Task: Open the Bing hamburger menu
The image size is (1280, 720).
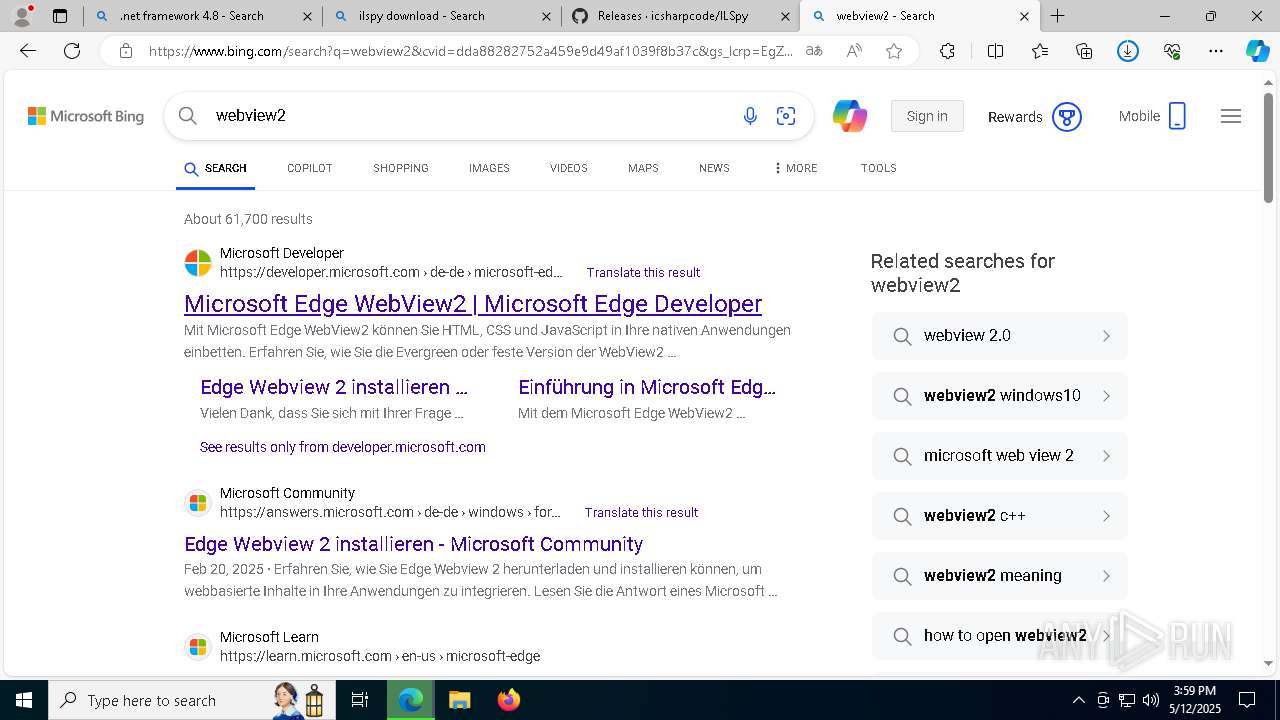Action: [x=1231, y=116]
